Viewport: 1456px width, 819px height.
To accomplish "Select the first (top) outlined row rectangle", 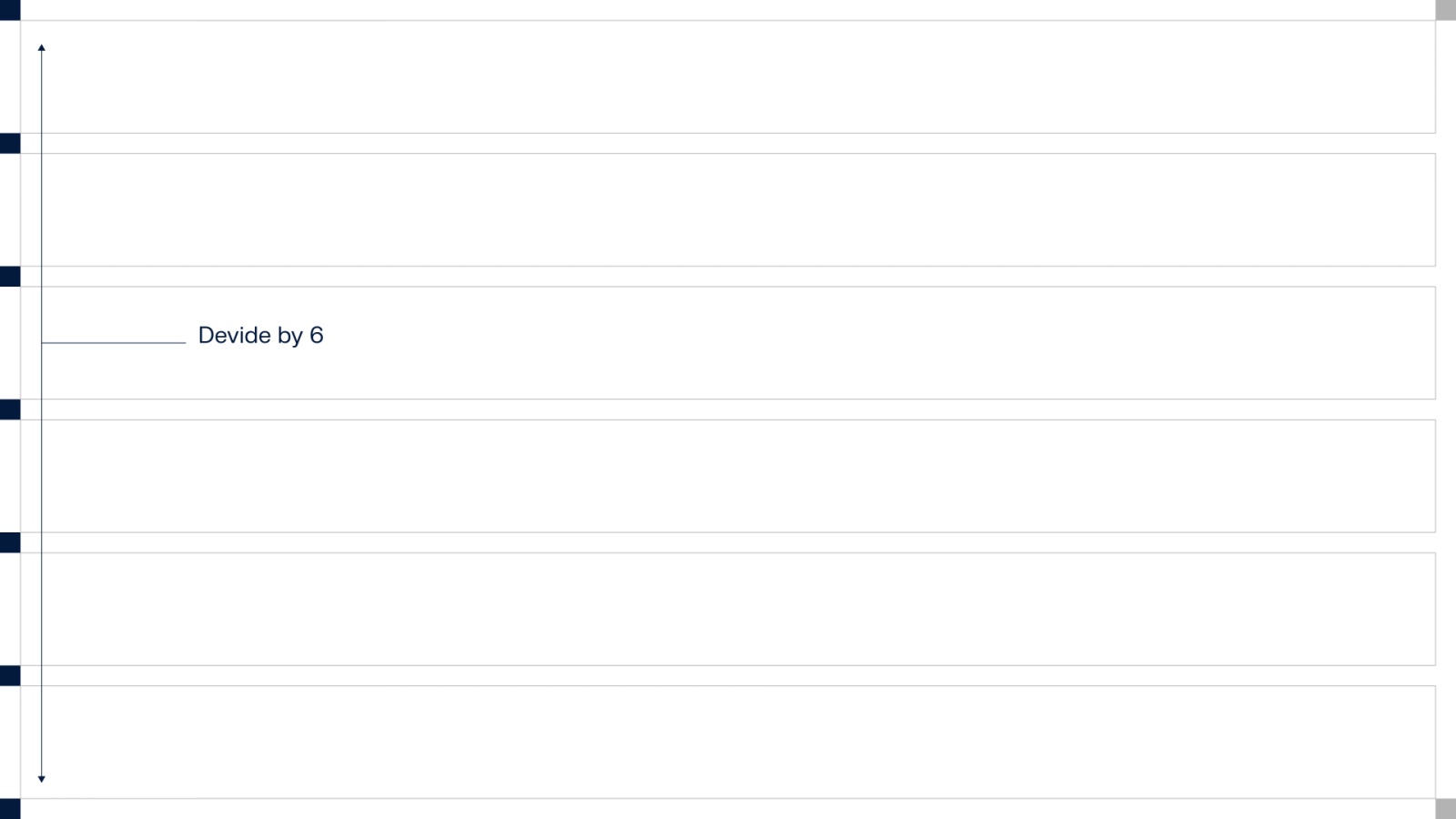I will (x=728, y=77).
